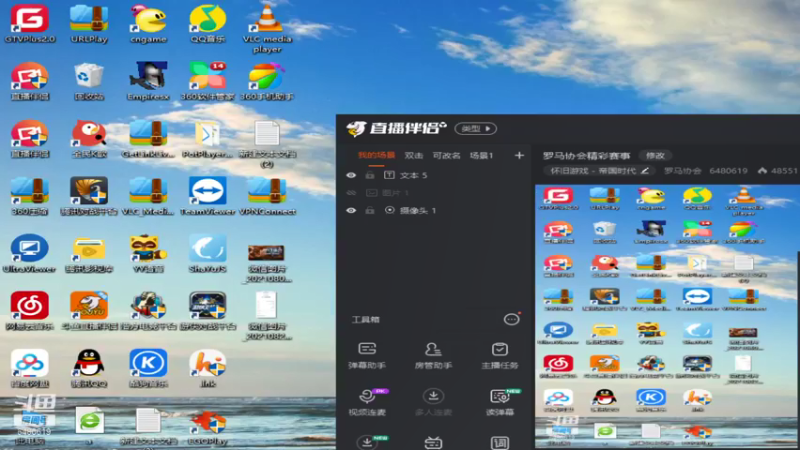
Task: Click room title 罗马协会精彩赛事
Action: [x=586, y=156]
